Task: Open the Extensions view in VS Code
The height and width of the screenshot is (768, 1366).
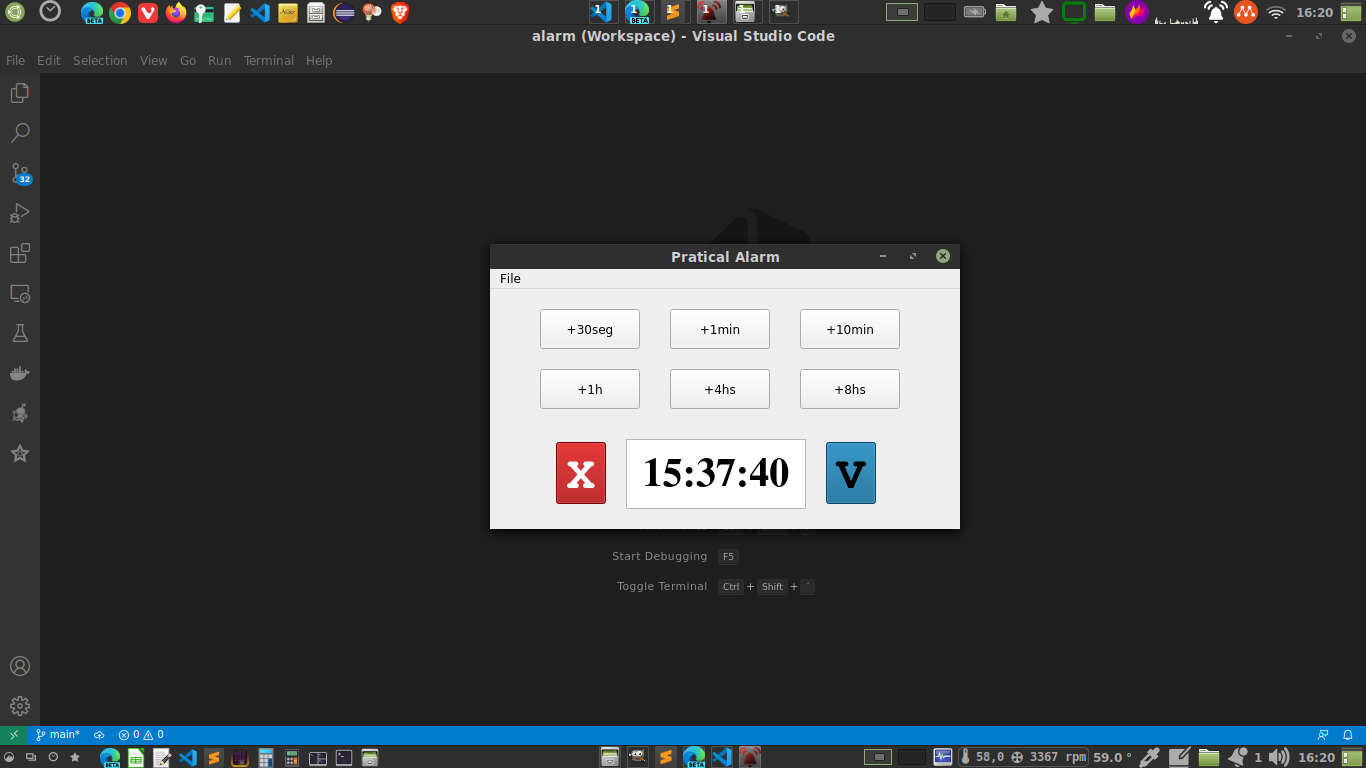Action: (x=20, y=252)
